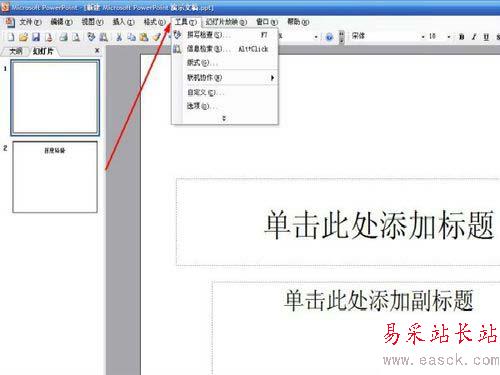This screenshot has height=375, width=500.
Task: Click the New presentation toolbar icon
Action: [11, 37]
